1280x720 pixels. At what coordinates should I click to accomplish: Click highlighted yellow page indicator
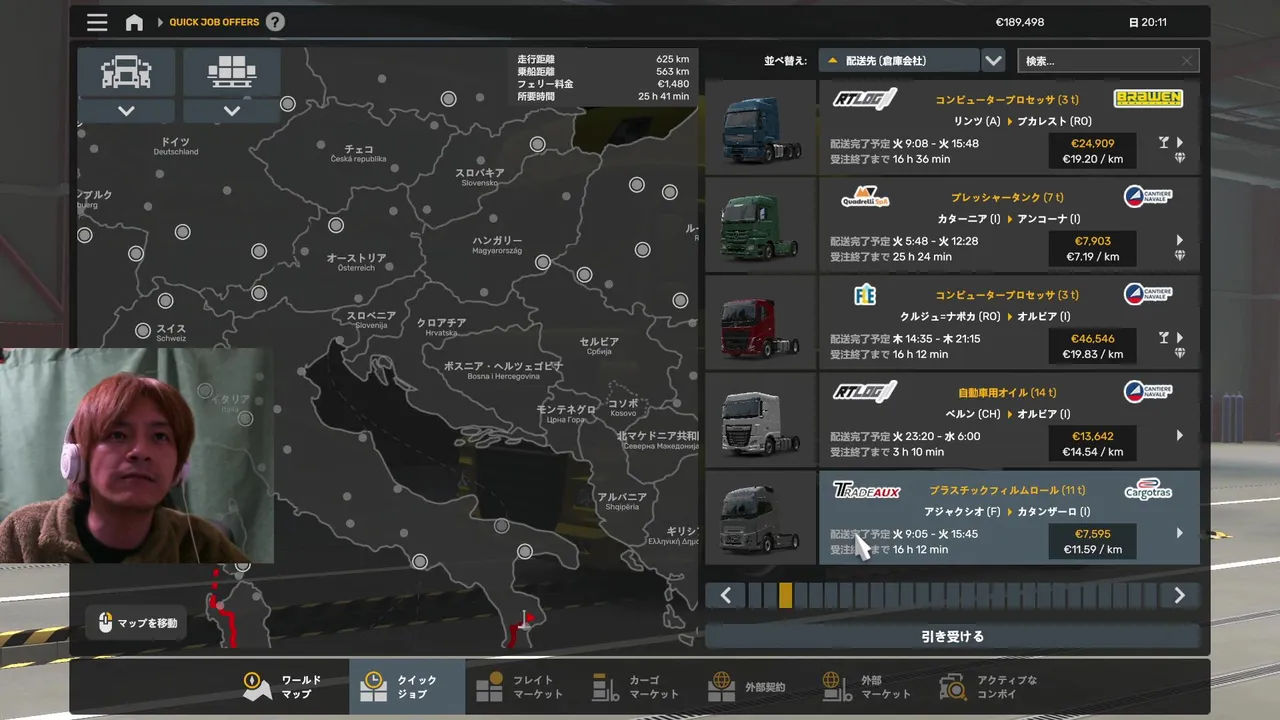tap(785, 596)
